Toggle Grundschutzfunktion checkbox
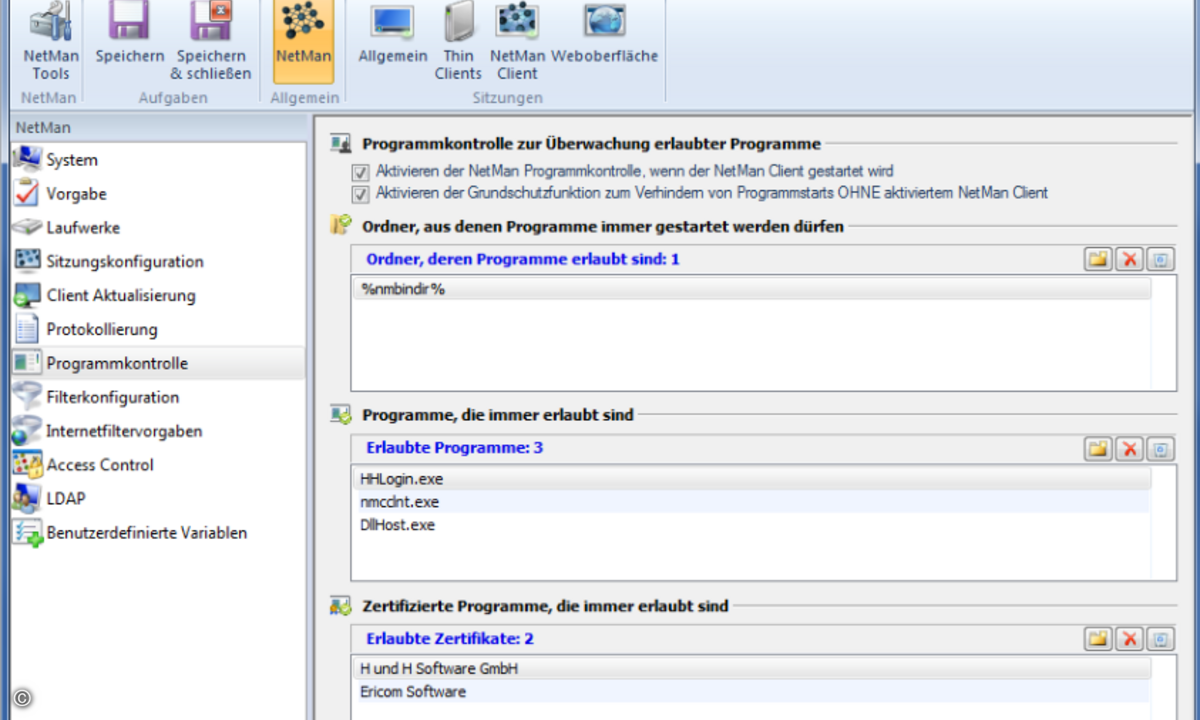 click(361, 193)
